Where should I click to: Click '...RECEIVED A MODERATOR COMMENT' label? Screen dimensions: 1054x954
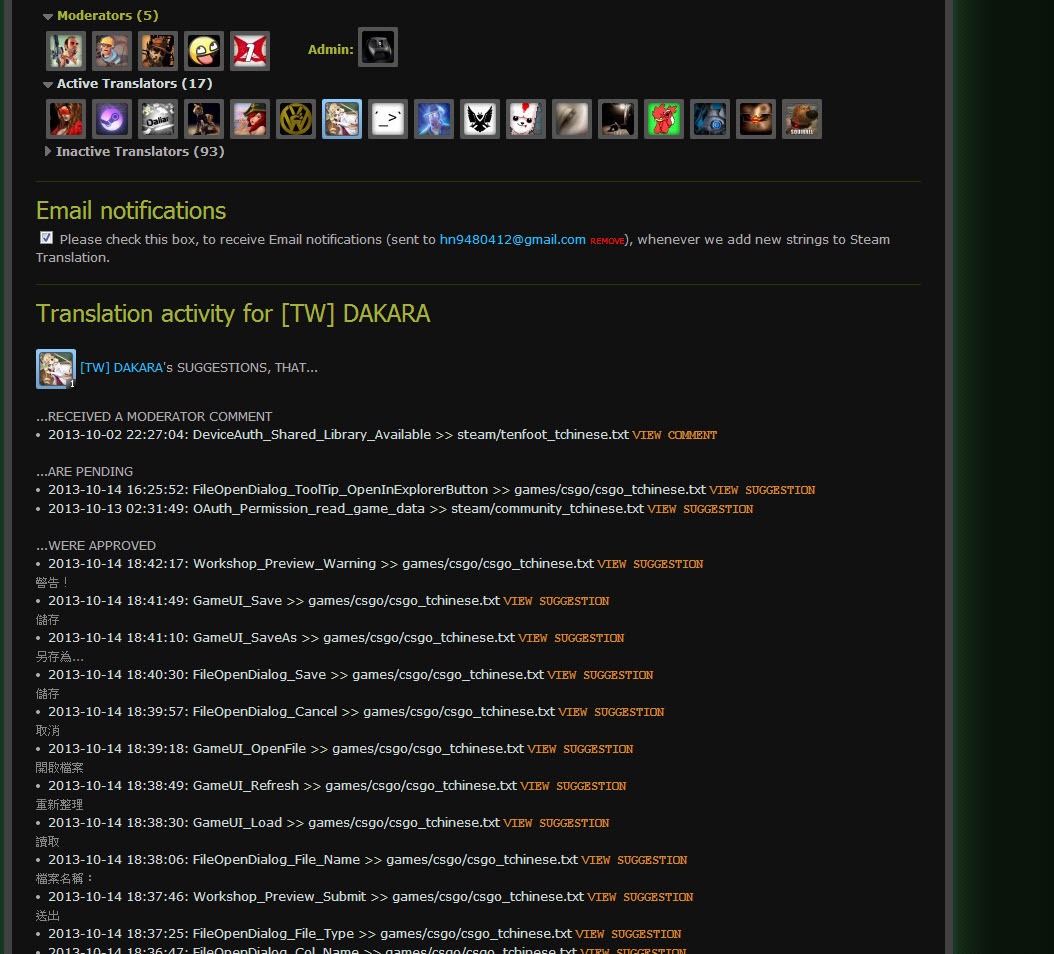pos(154,417)
